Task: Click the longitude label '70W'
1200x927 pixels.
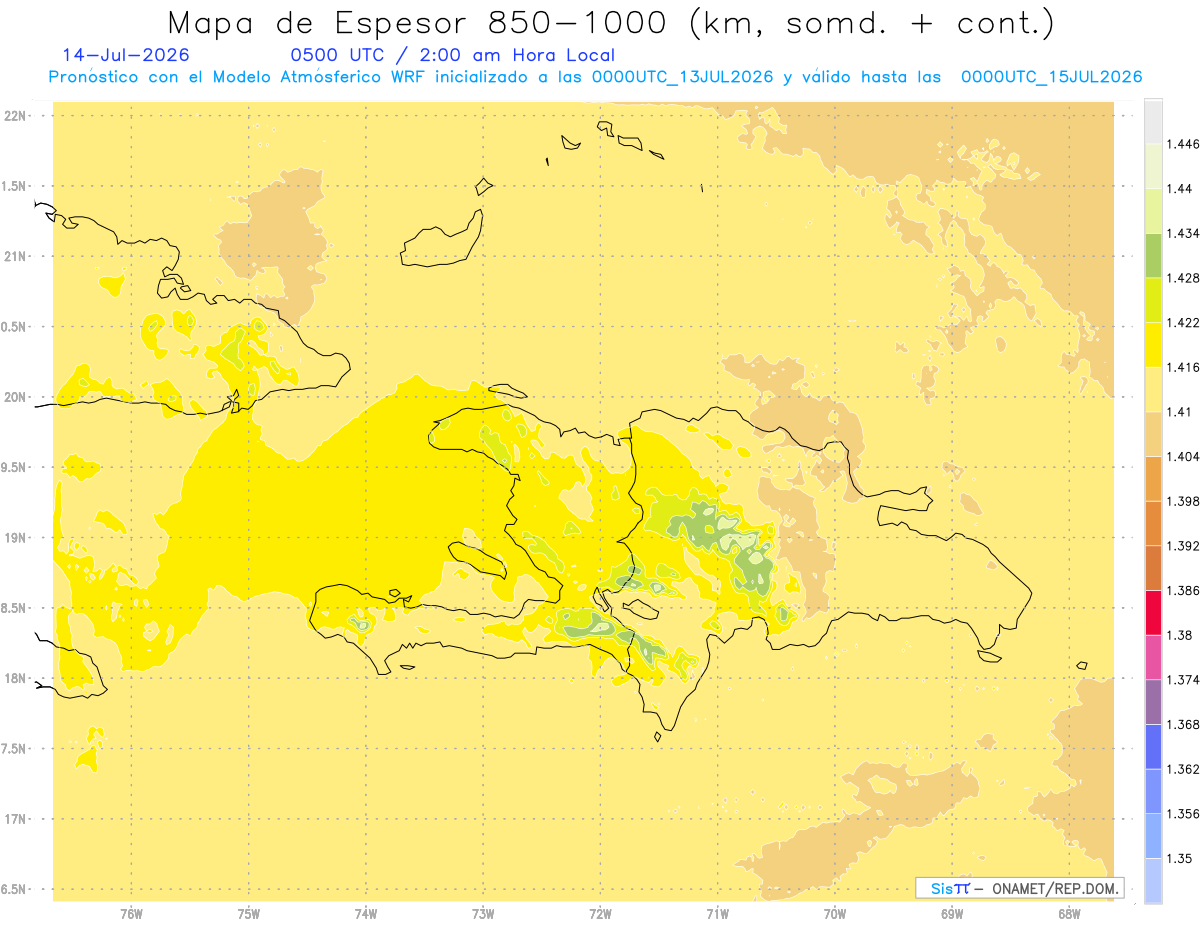Action: click(x=835, y=914)
